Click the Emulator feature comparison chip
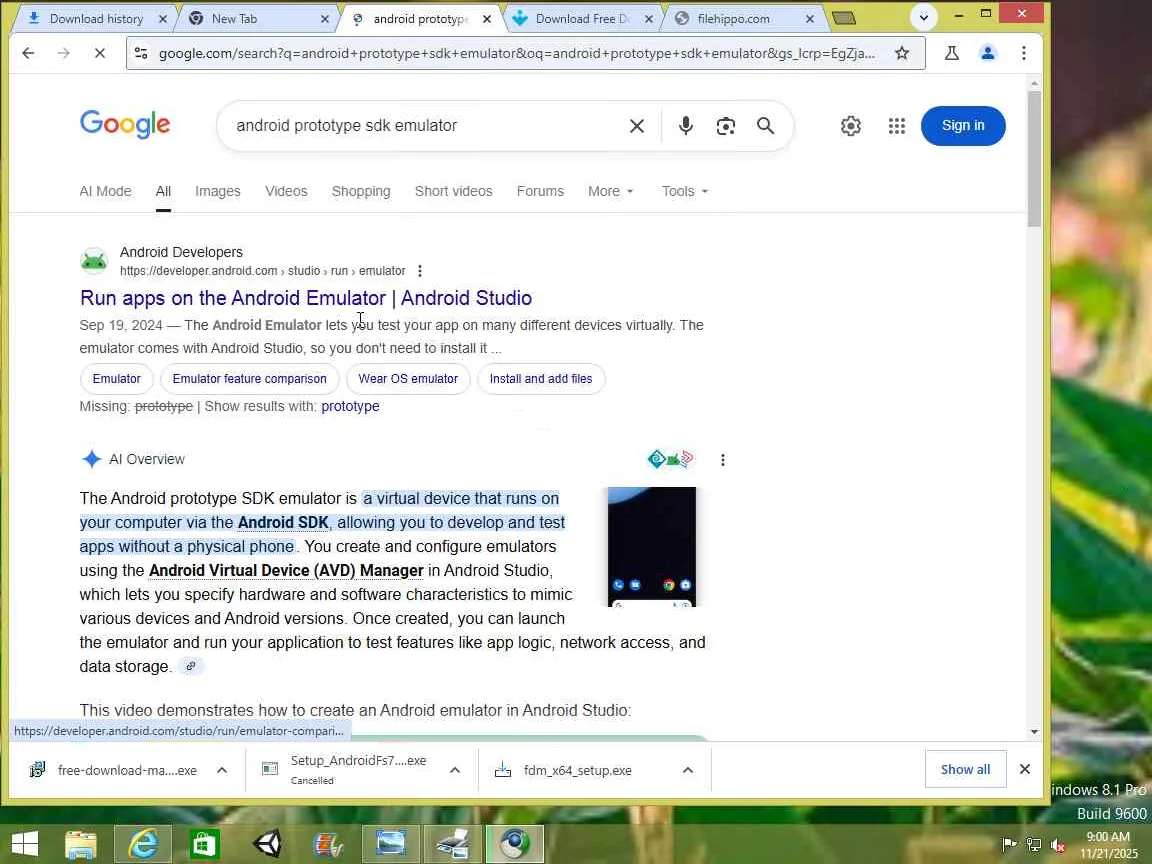 249,378
